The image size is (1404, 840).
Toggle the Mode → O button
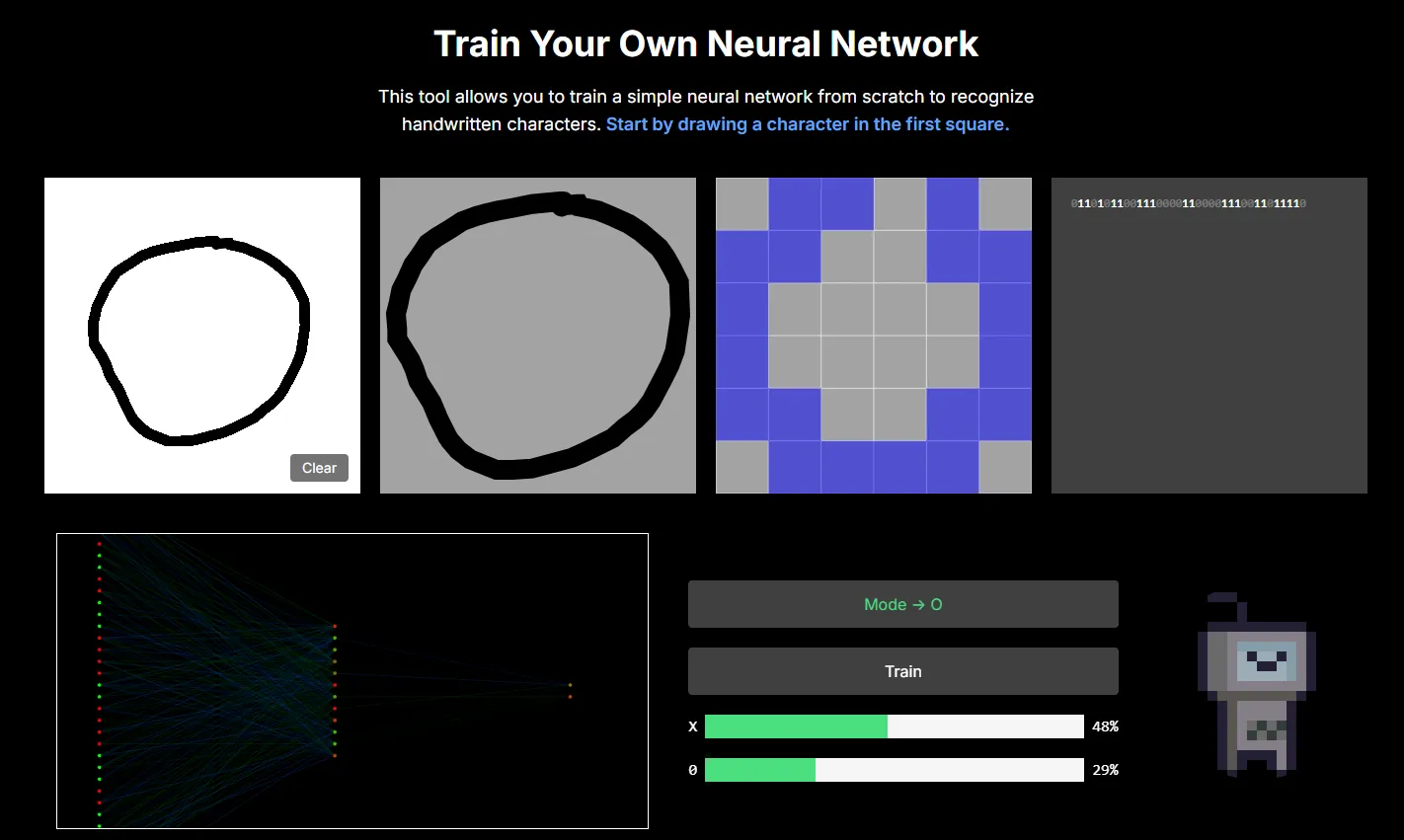point(902,604)
